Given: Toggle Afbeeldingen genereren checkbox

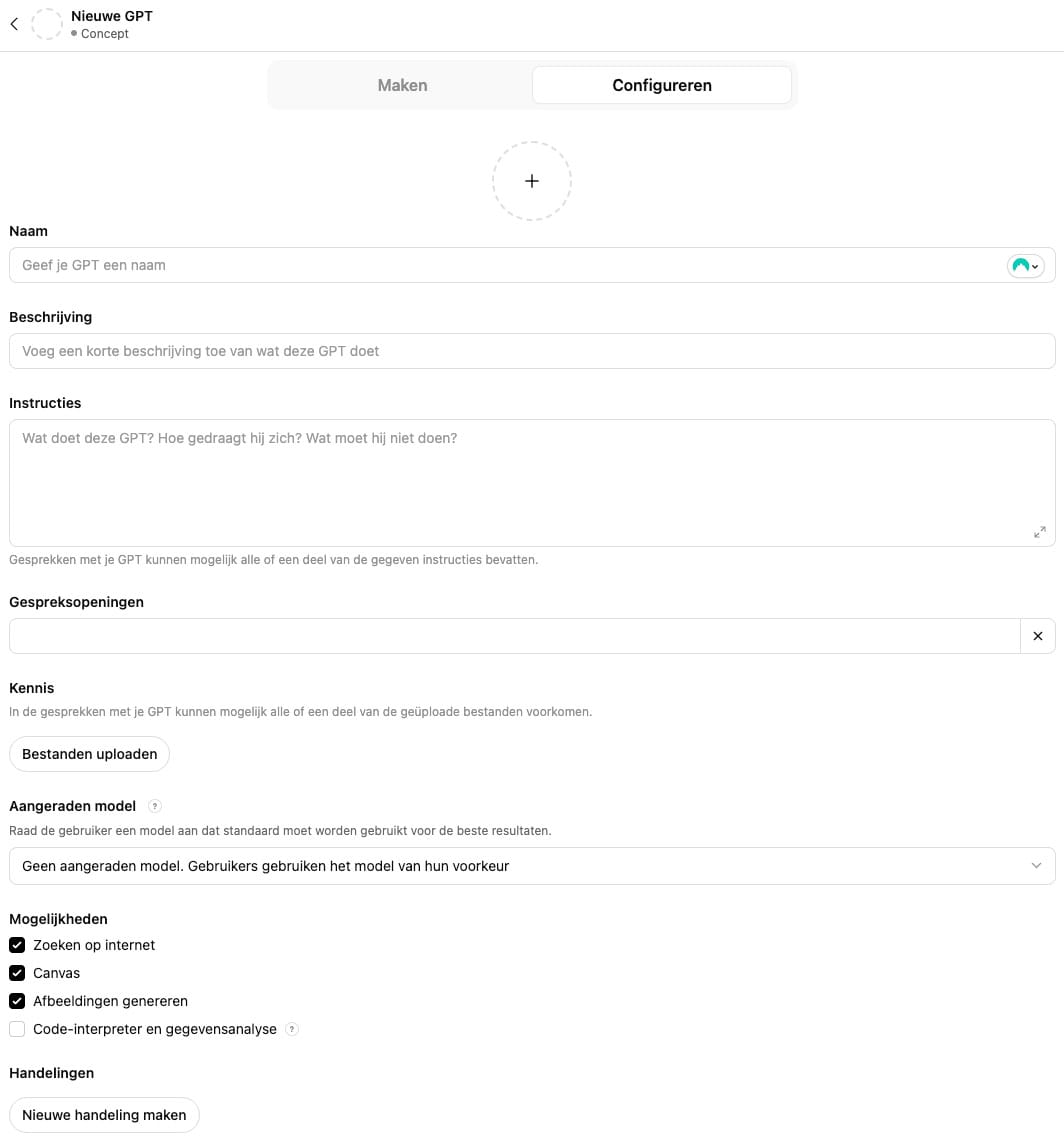Looking at the screenshot, I should (17, 1001).
